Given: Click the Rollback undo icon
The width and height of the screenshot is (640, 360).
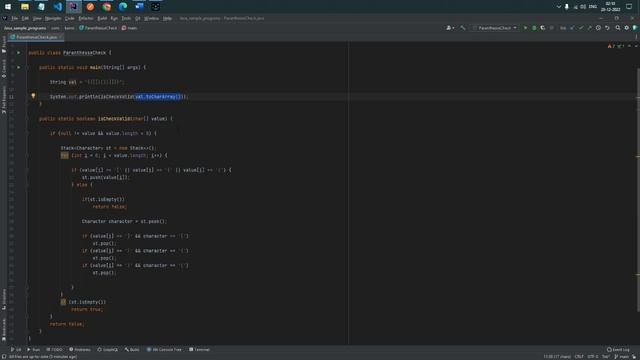Looking at the screenshot, I should pyautogui.click(x=607, y=28).
